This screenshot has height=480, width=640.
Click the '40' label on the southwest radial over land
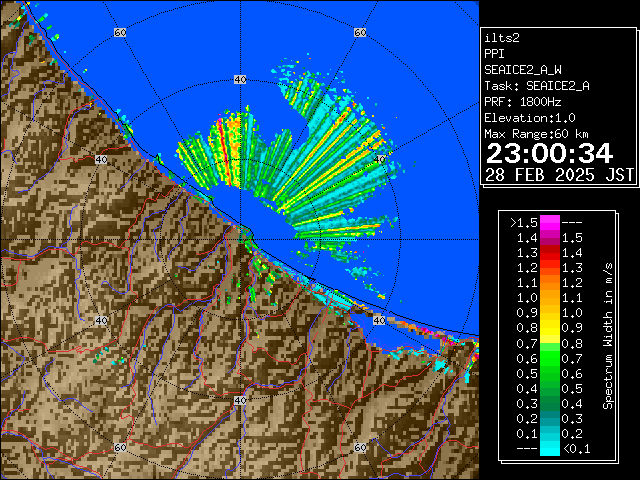coord(101,320)
